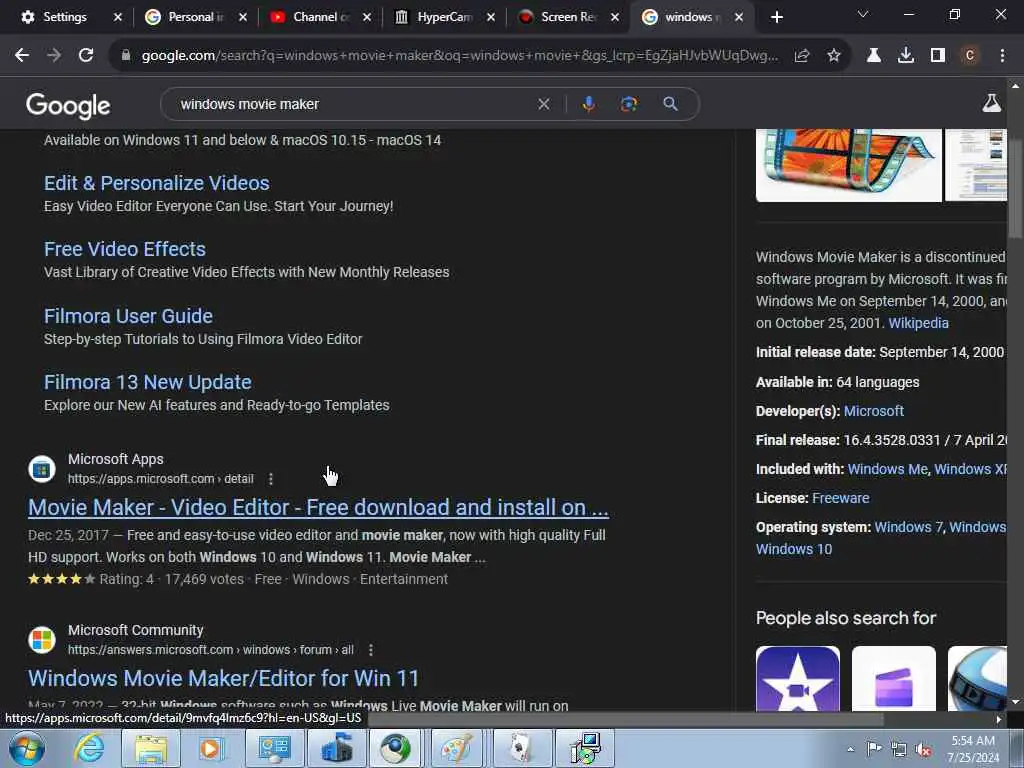Switch to the YouTube Channel tab
Image resolution: width=1024 pixels, height=768 pixels.
pyautogui.click(x=318, y=17)
